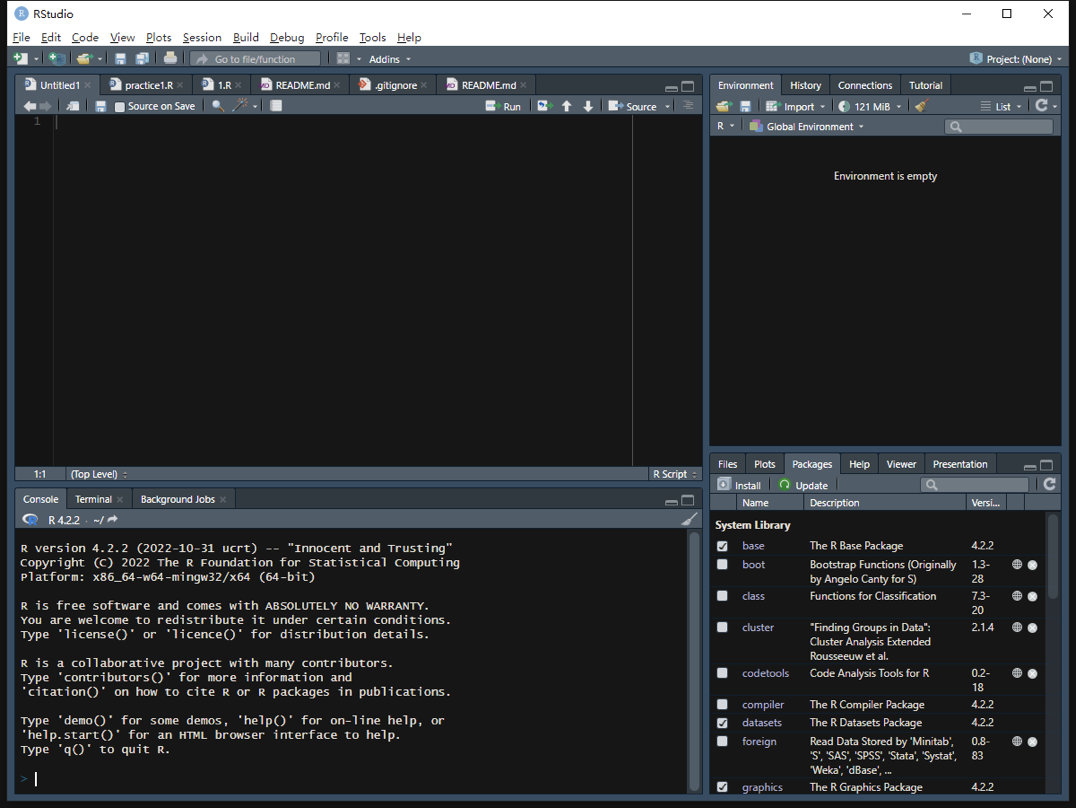The image size is (1076, 808).
Task: Open the Addins dropdown
Action: point(389,59)
